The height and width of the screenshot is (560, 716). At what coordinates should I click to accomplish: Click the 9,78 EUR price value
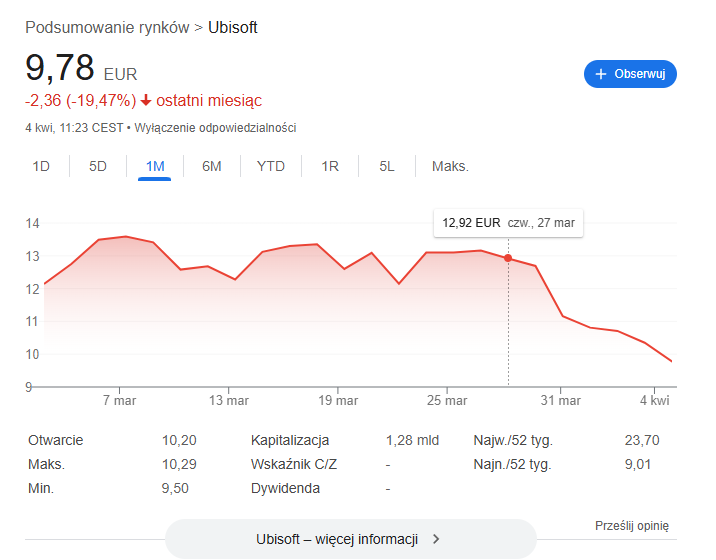(x=60, y=68)
